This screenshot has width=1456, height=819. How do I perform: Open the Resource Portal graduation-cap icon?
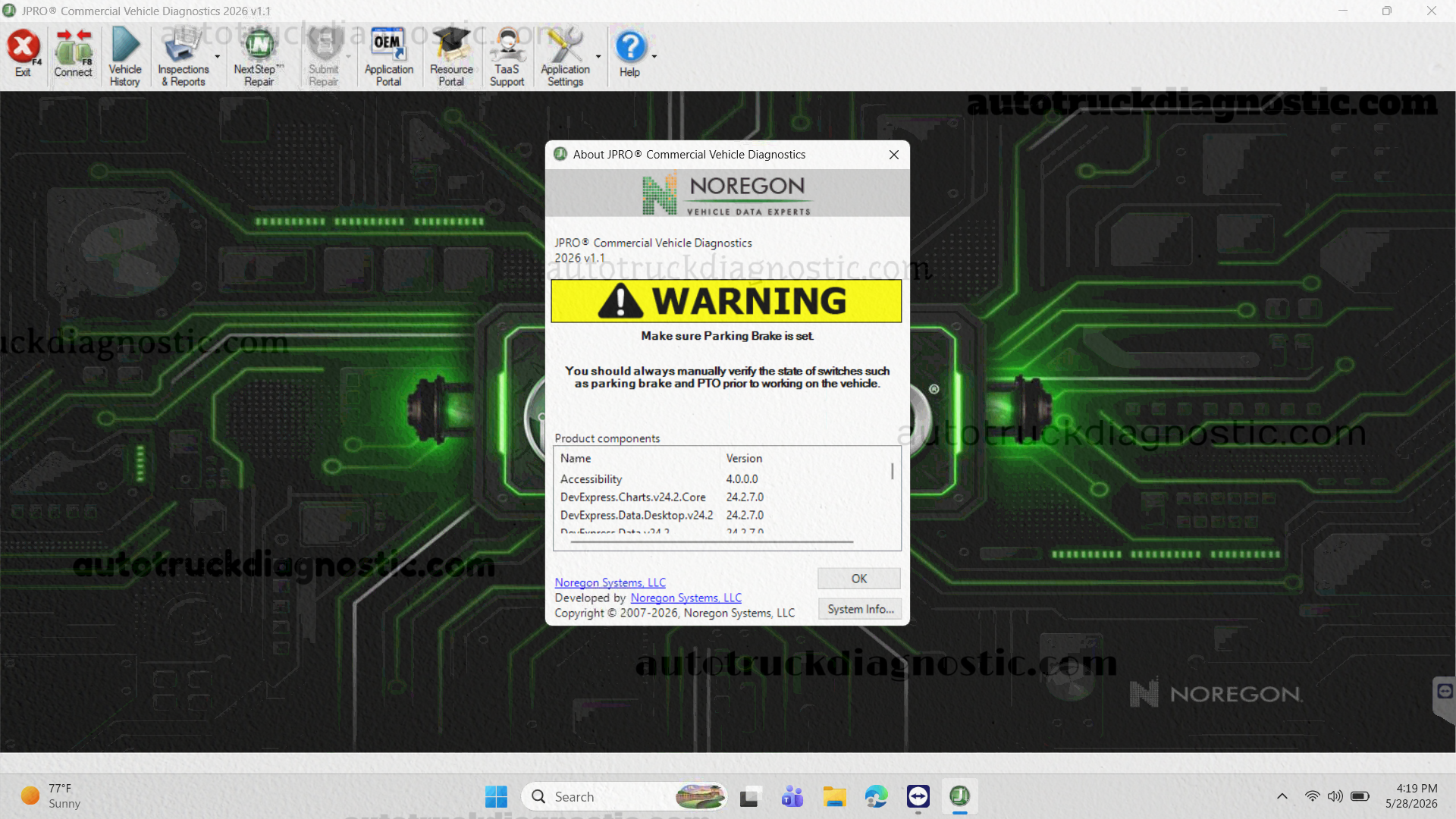coord(451,57)
